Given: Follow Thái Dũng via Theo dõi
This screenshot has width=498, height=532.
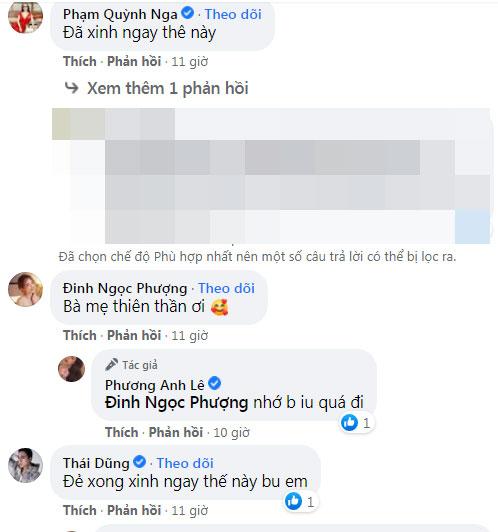Looking at the screenshot, I should pyautogui.click(x=185, y=463).
